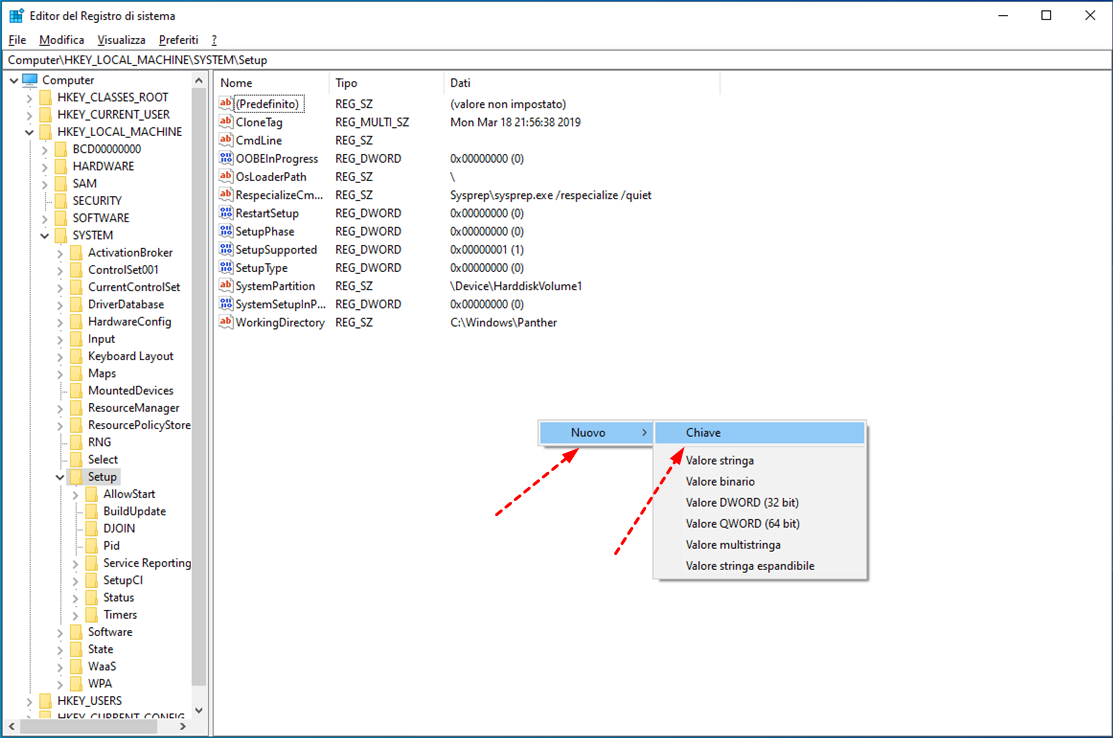Click the C:\Windows\Panther data cell
The height and width of the screenshot is (738, 1113).
coord(503,323)
